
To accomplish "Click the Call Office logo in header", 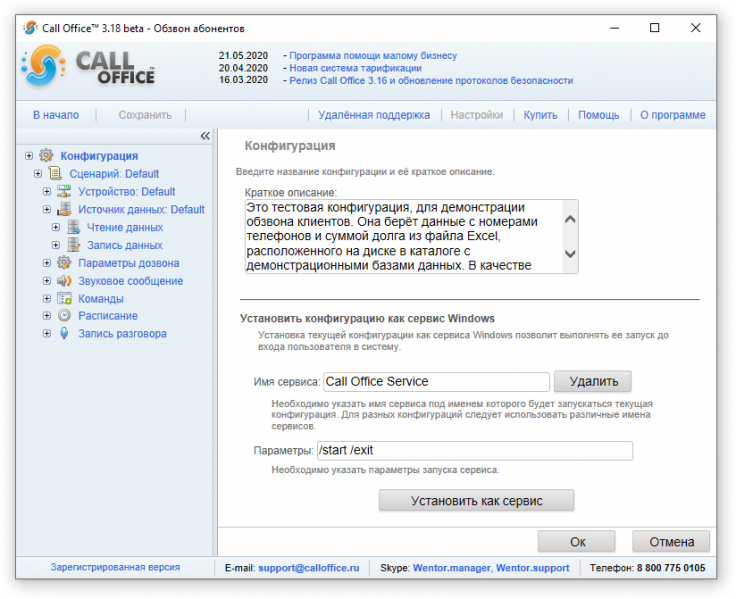I will (x=88, y=67).
